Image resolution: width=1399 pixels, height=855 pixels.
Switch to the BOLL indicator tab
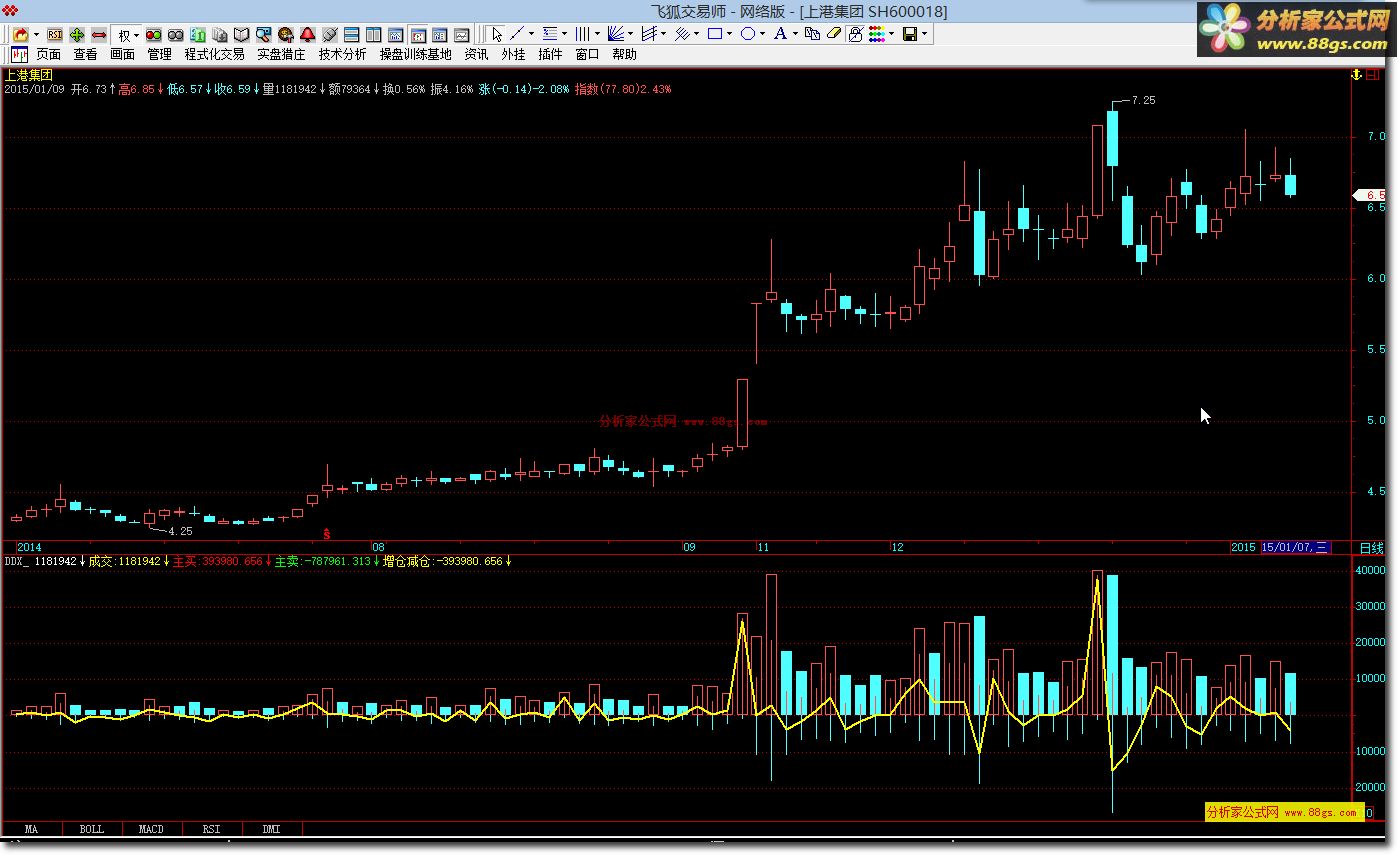coord(92,829)
